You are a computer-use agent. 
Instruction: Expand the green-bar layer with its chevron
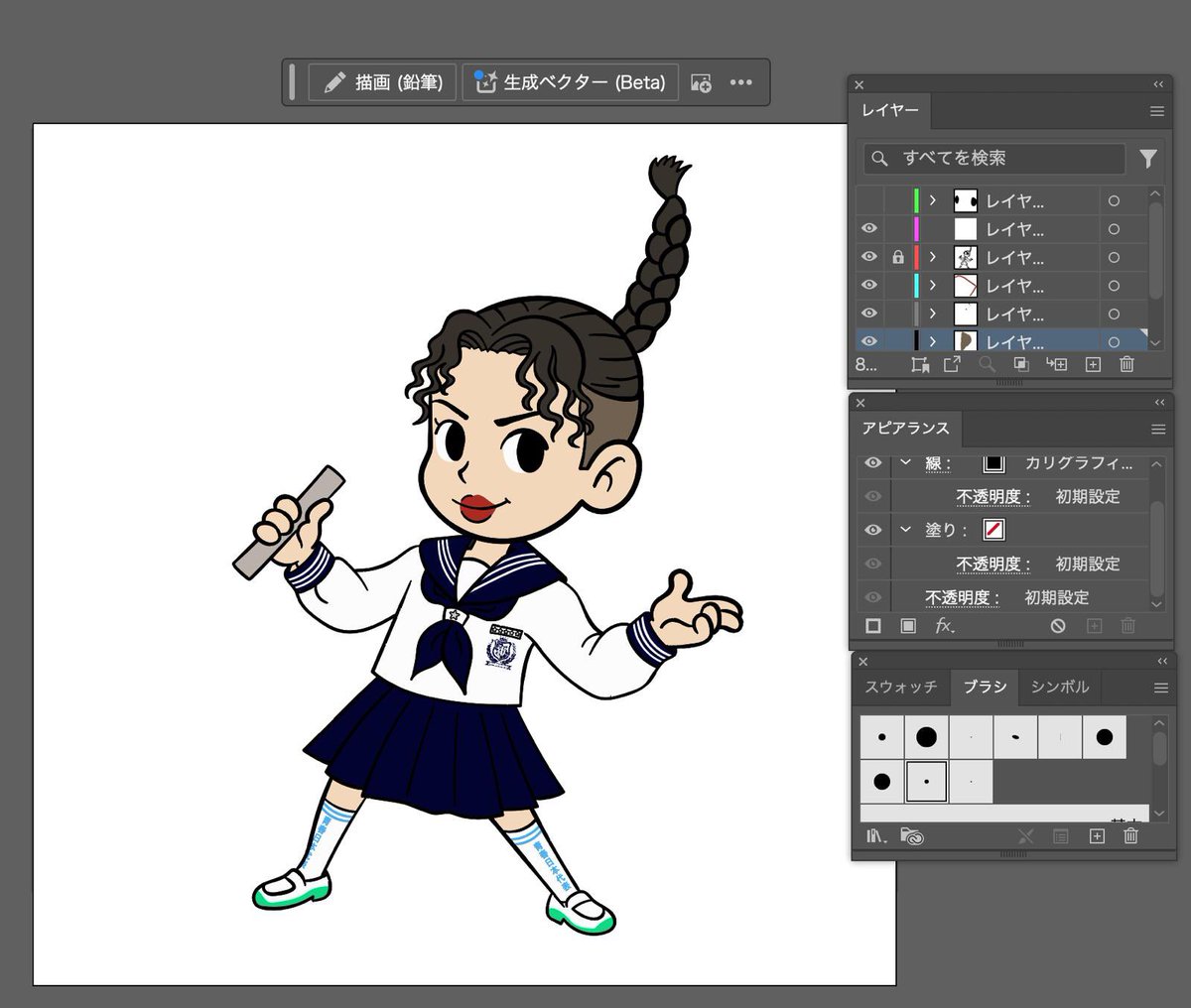click(933, 201)
